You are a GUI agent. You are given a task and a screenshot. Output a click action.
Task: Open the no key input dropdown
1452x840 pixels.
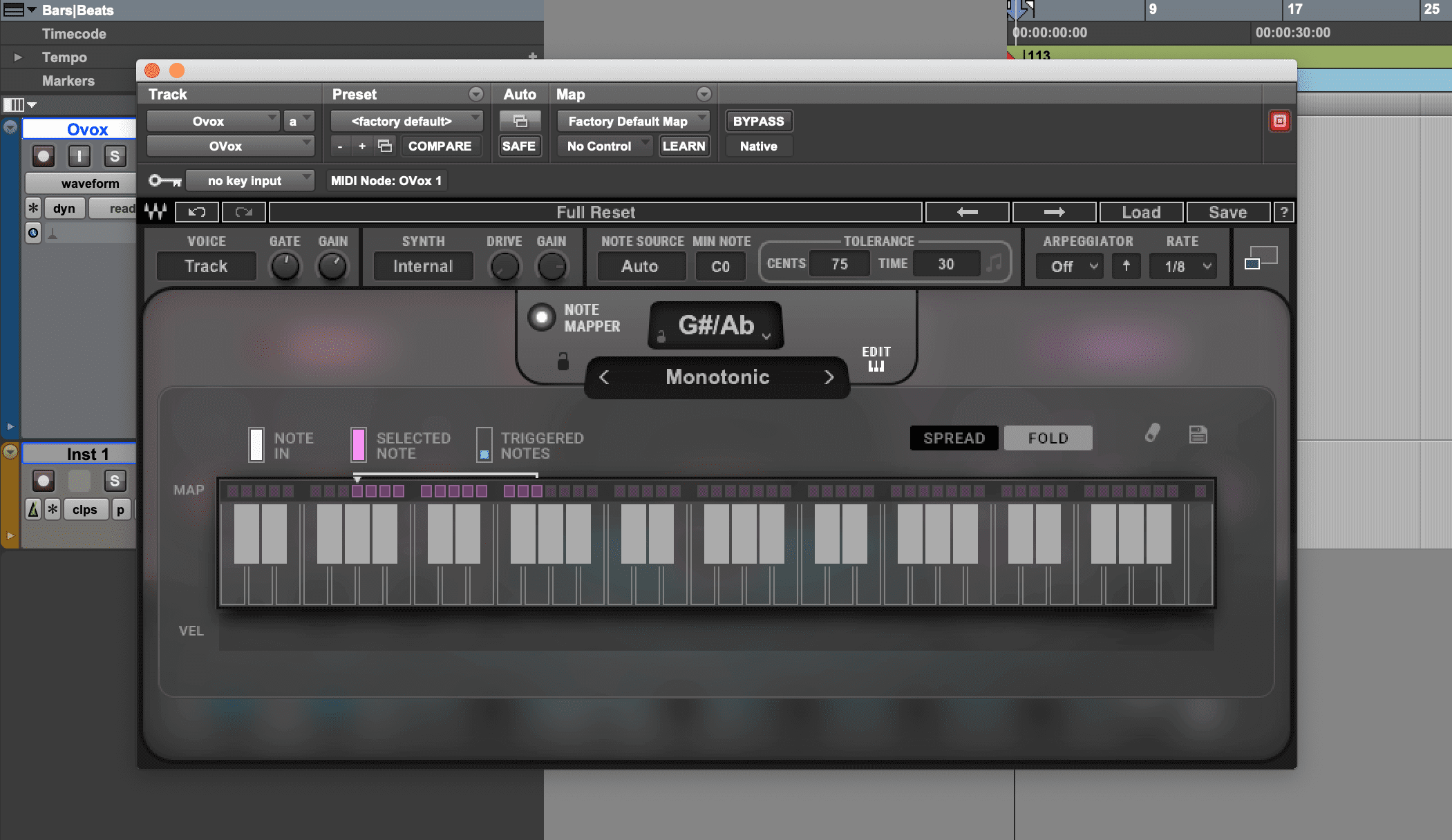tap(250, 180)
